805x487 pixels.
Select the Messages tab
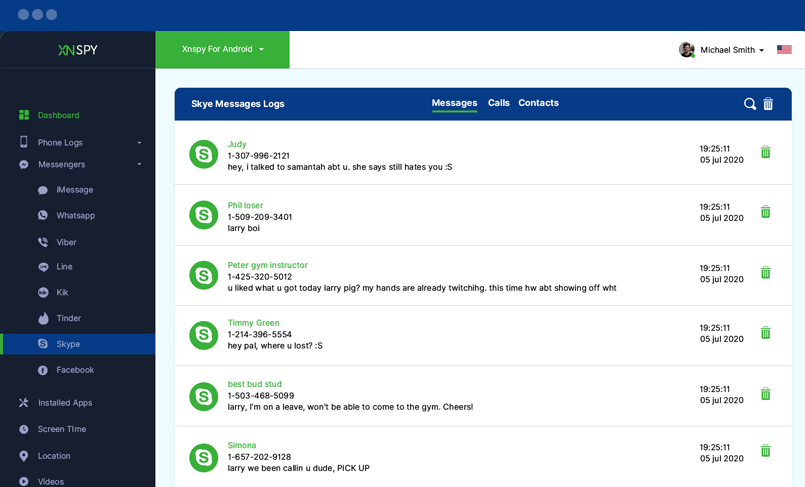454,103
